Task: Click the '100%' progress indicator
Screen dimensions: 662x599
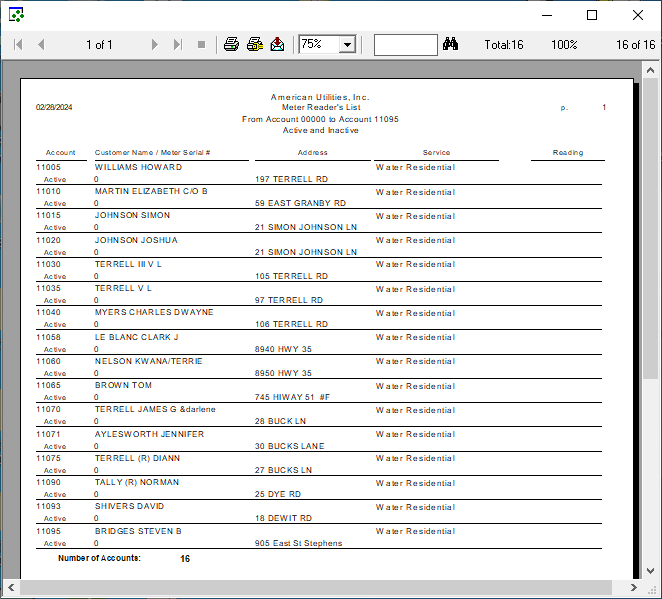Action: point(564,45)
